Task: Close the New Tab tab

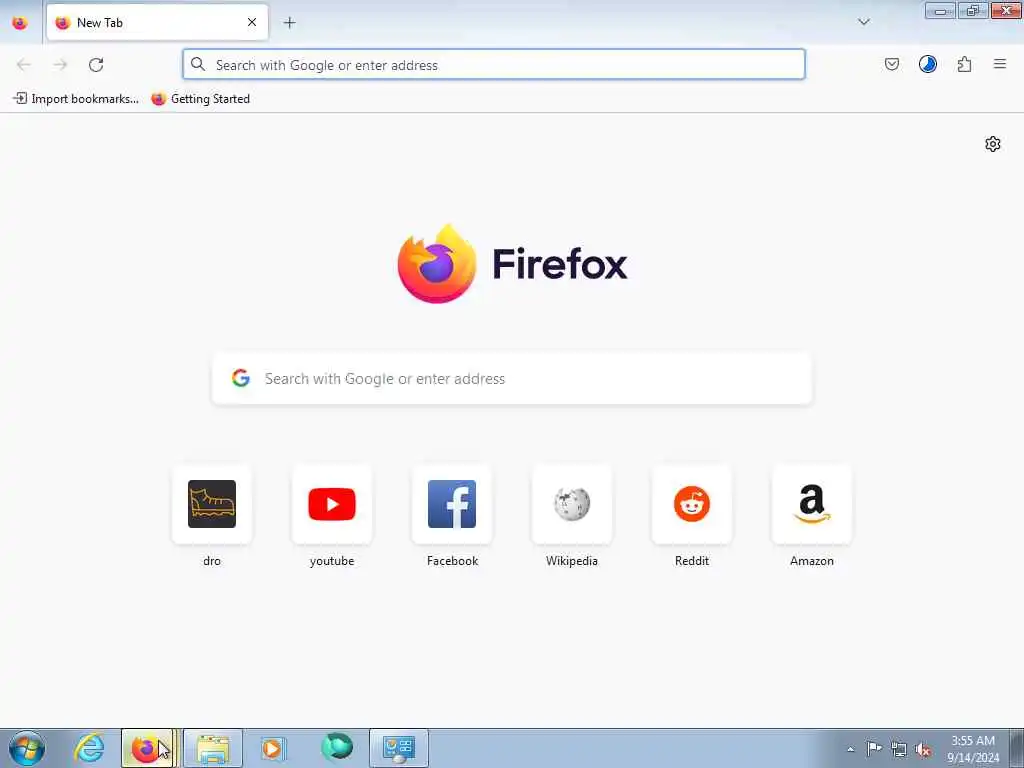Action: pos(251,22)
